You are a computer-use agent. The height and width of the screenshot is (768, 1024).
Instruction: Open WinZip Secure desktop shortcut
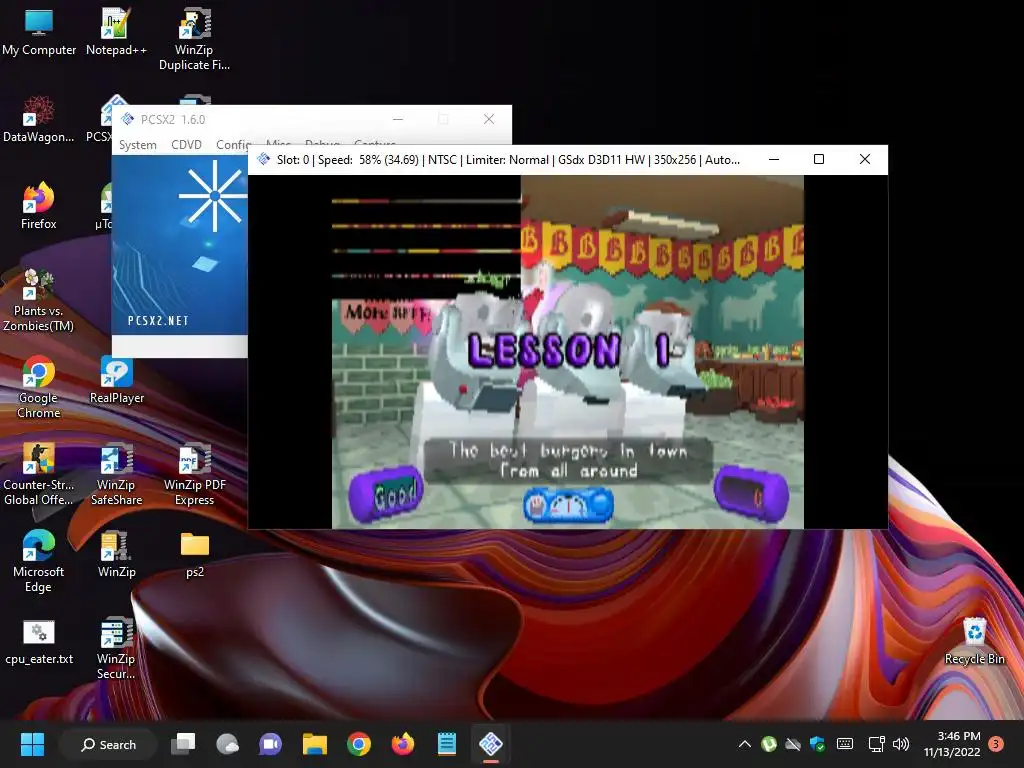click(116, 648)
